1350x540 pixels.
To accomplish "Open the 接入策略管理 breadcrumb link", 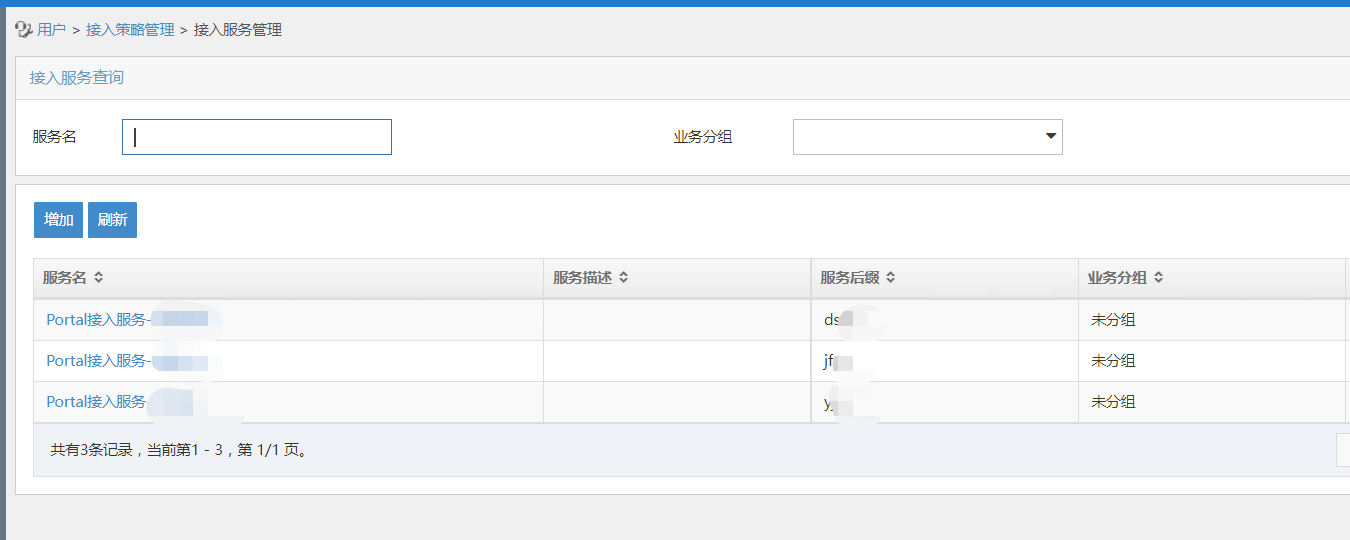I will tap(130, 30).
